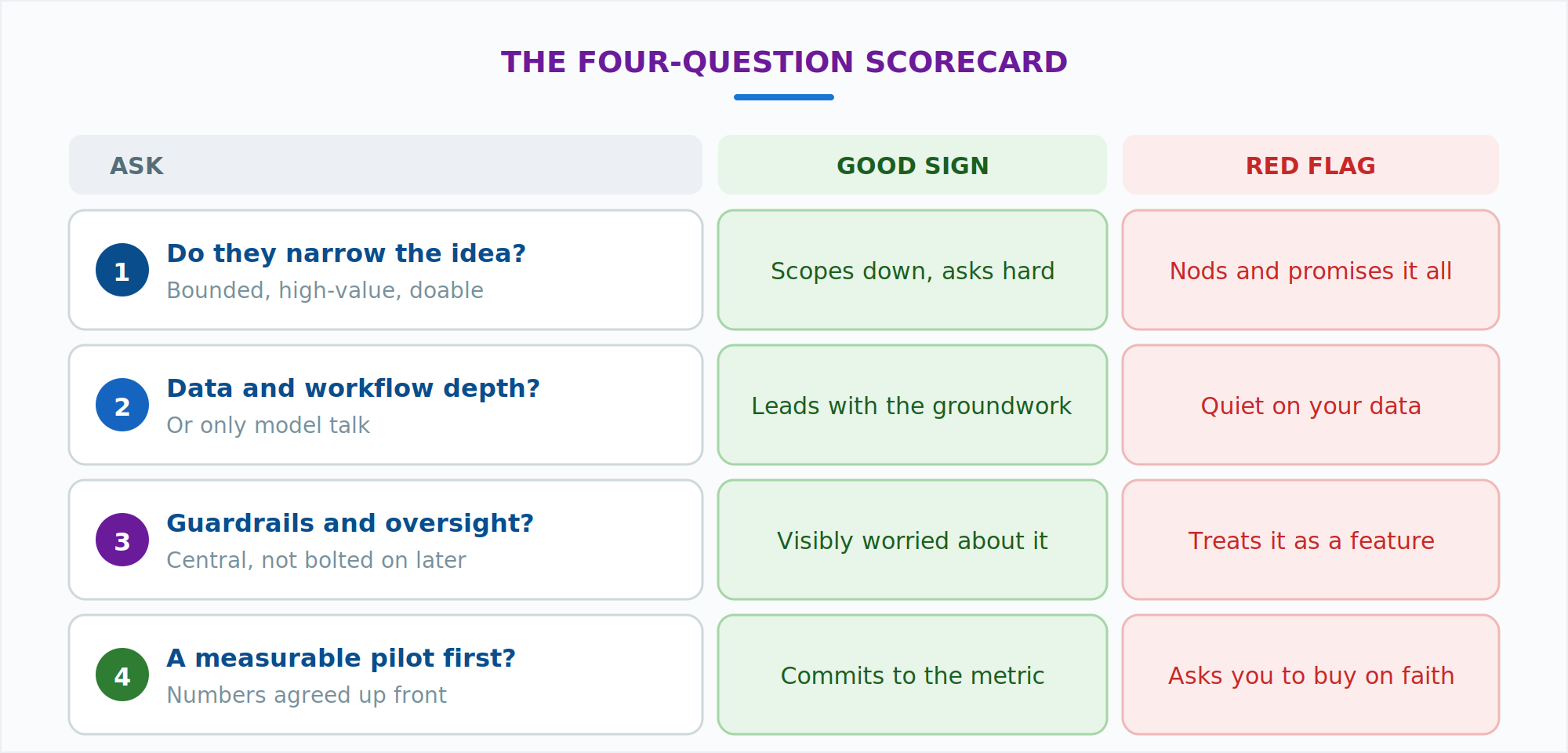
Task: Click the 'Scopes down, asks hard' green cell
Action: [913, 270]
